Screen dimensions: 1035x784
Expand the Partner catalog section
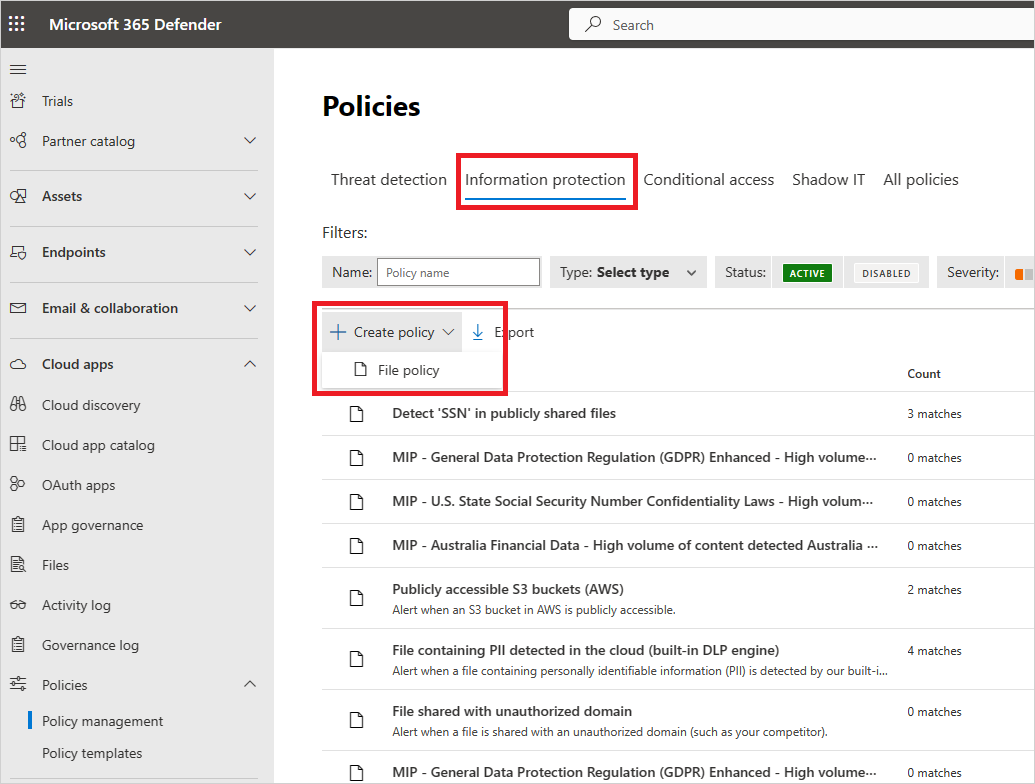pos(250,141)
